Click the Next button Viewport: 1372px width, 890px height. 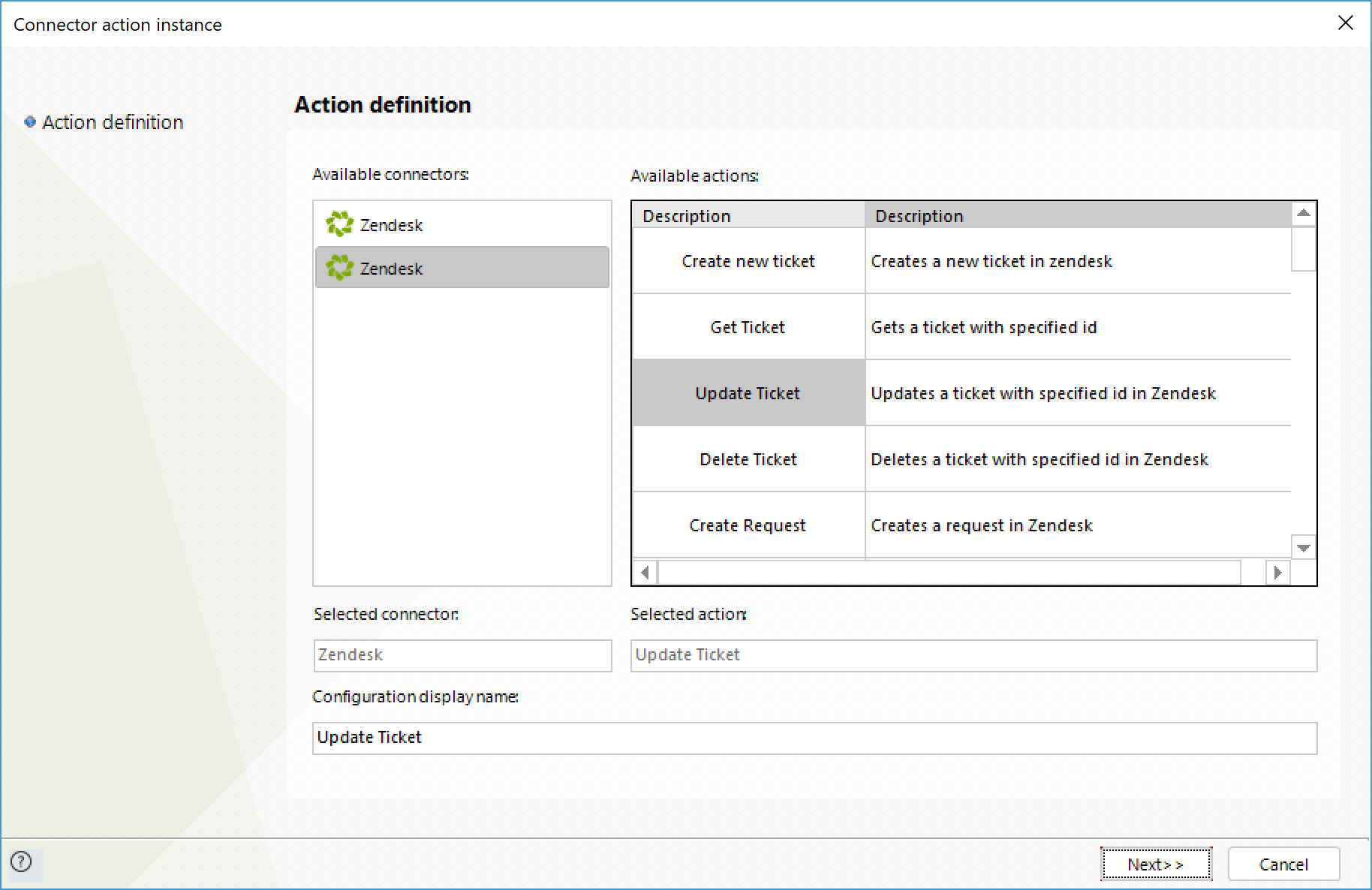click(x=1156, y=864)
